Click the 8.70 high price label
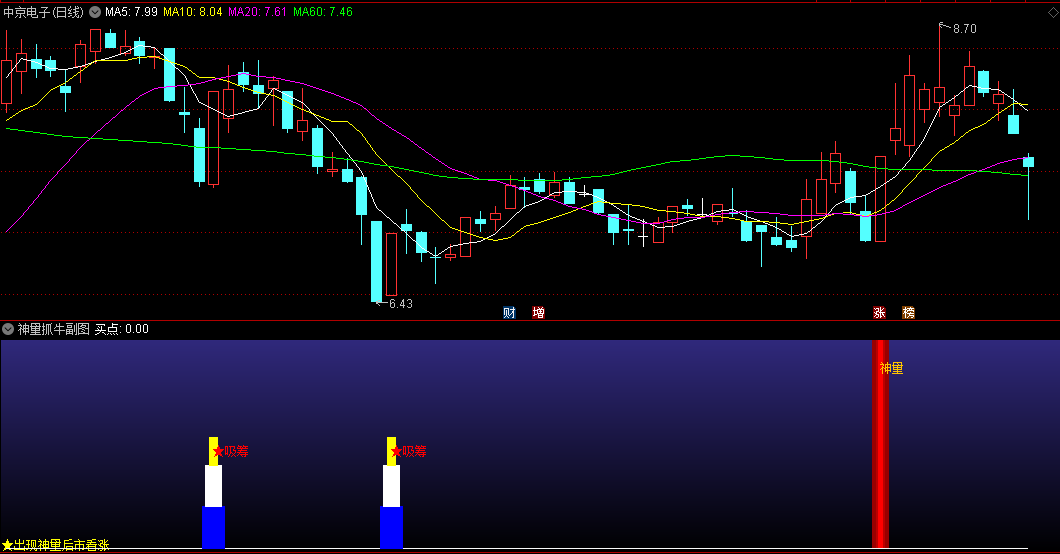Viewport: 1060px width, 554px height. 965,28
